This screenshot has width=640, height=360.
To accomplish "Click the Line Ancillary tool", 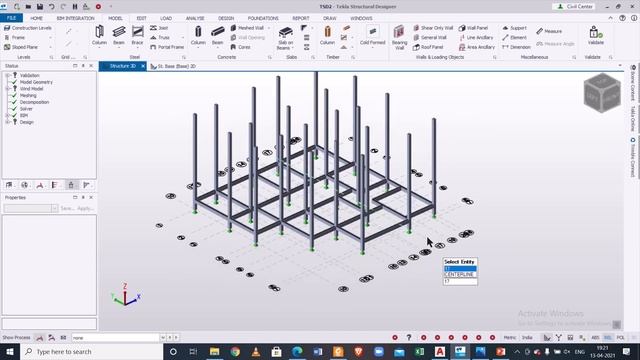I will [476, 37].
